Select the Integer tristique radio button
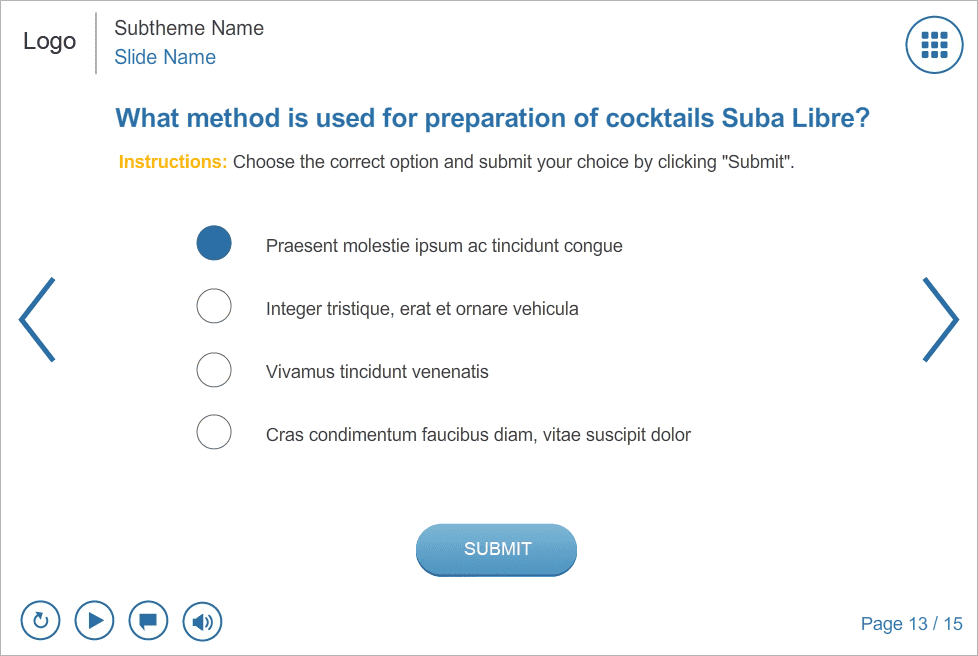 pyautogui.click(x=214, y=306)
